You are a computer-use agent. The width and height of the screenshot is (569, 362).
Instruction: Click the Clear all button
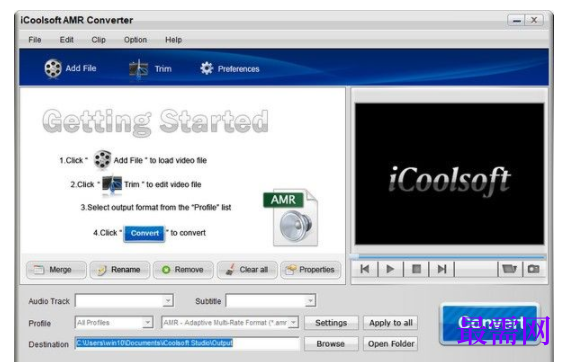click(x=247, y=270)
